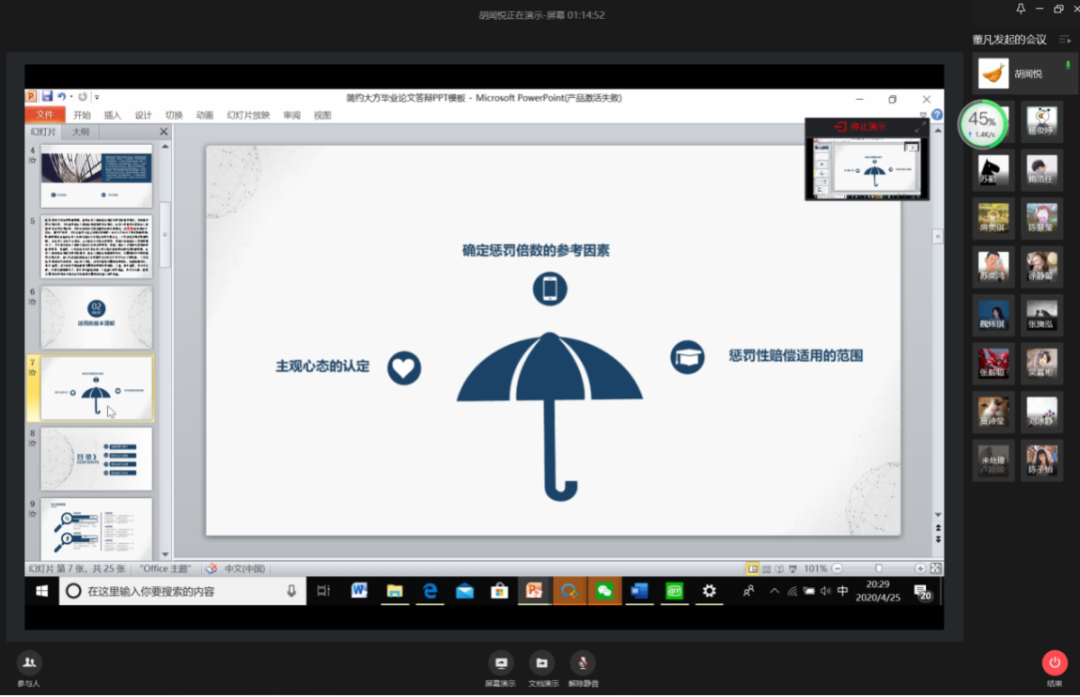Viewport: 1080px width, 697px height.
Task: Click the zoom slider in status bar
Action: point(878,568)
